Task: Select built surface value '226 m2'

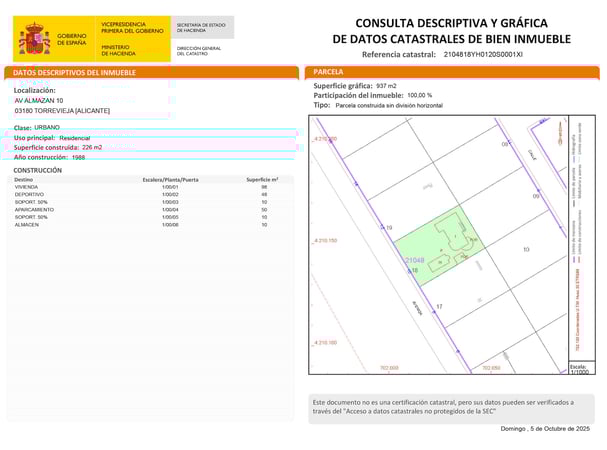Action: point(92,148)
